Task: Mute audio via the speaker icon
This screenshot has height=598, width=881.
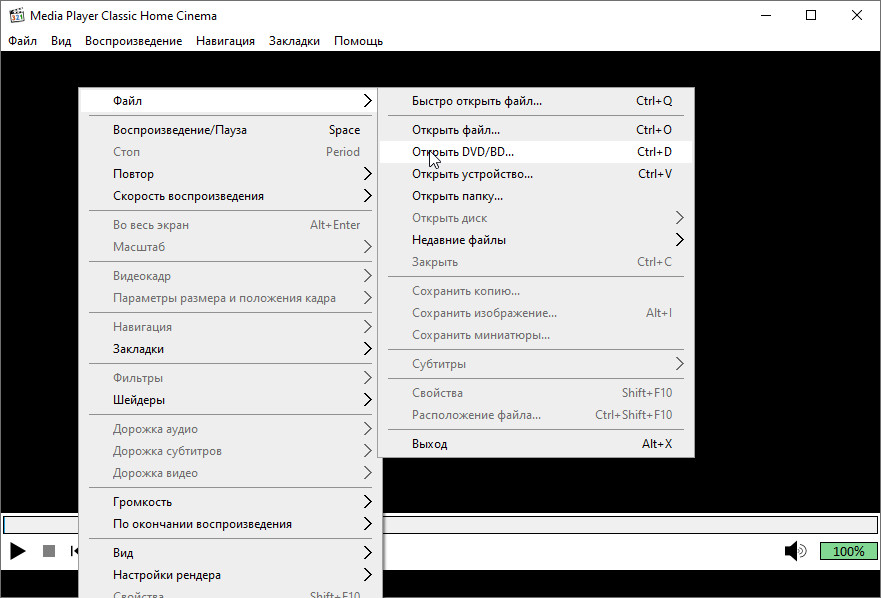Action: pyautogui.click(x=795, y=551)
